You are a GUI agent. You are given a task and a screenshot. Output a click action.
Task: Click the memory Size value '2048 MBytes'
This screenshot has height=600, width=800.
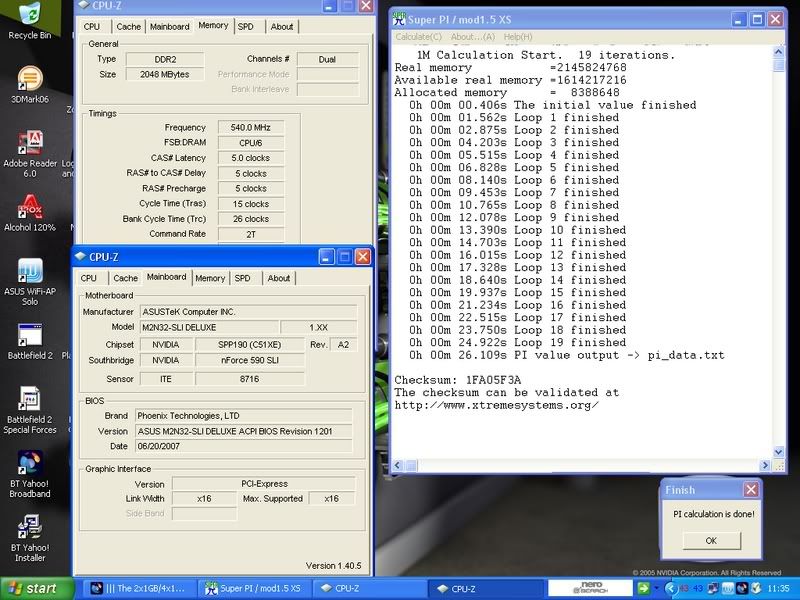click(x=165, y=74)
